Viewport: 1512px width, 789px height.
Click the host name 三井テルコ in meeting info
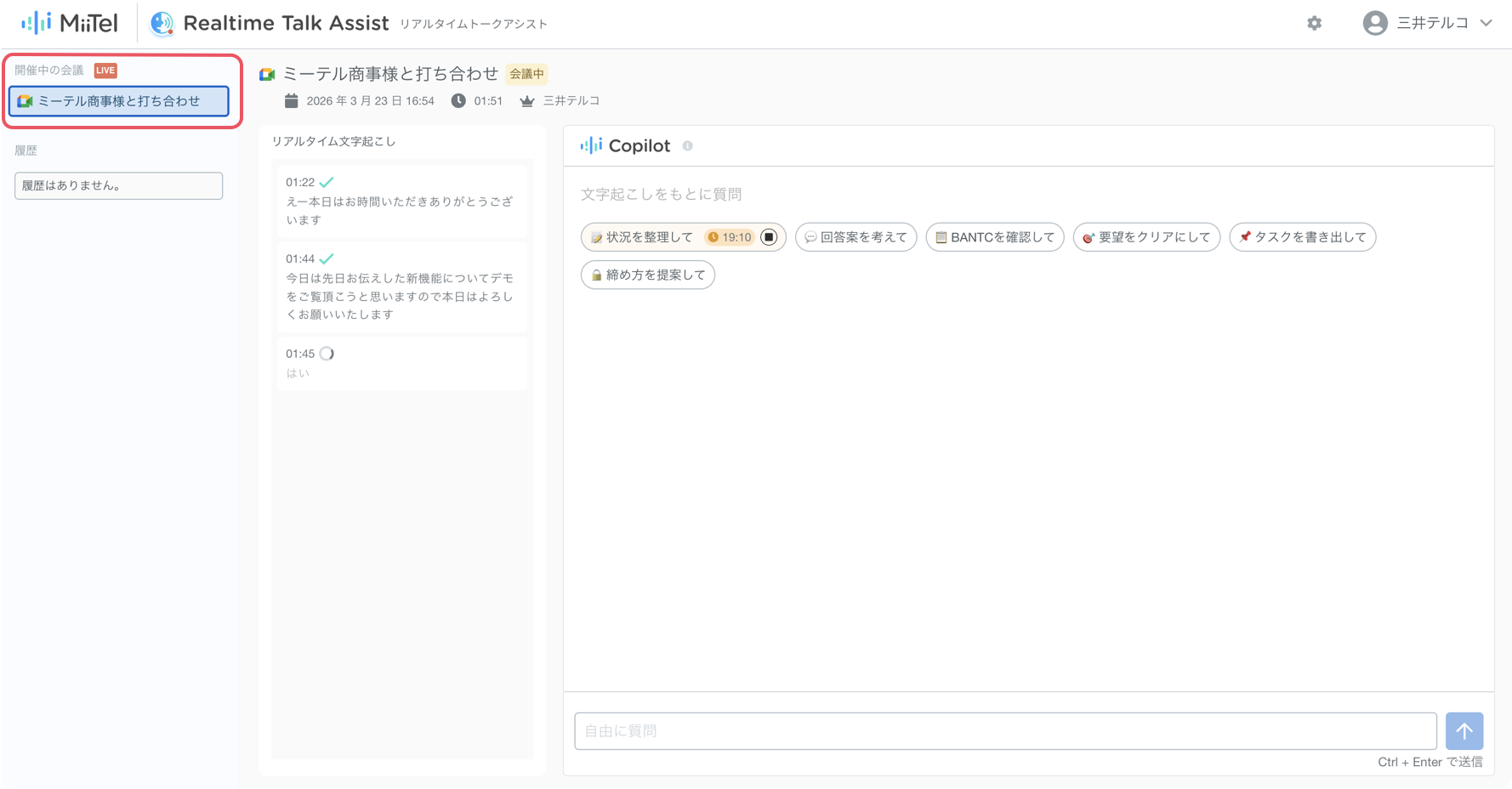tap(571, 101)
